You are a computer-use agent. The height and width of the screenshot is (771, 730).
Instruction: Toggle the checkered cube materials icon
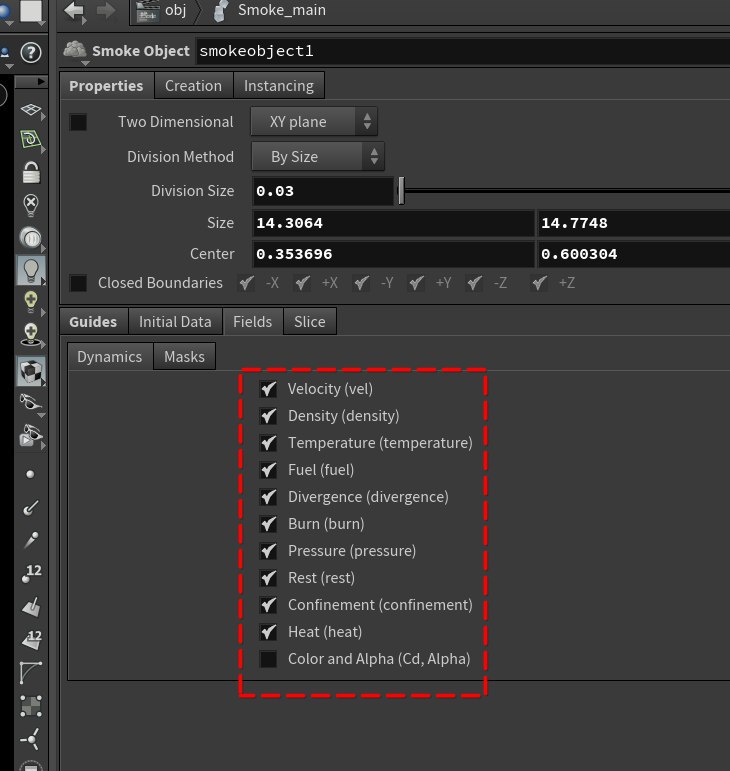click(x=31, y=371)
